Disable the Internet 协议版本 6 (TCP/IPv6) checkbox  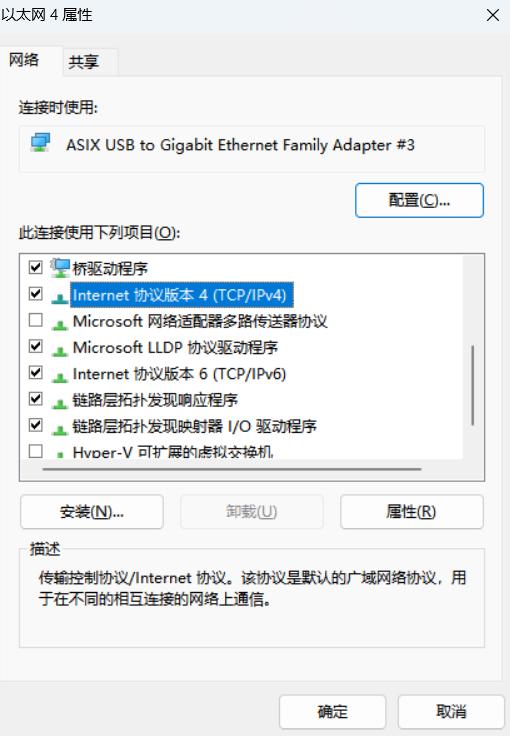36,373
